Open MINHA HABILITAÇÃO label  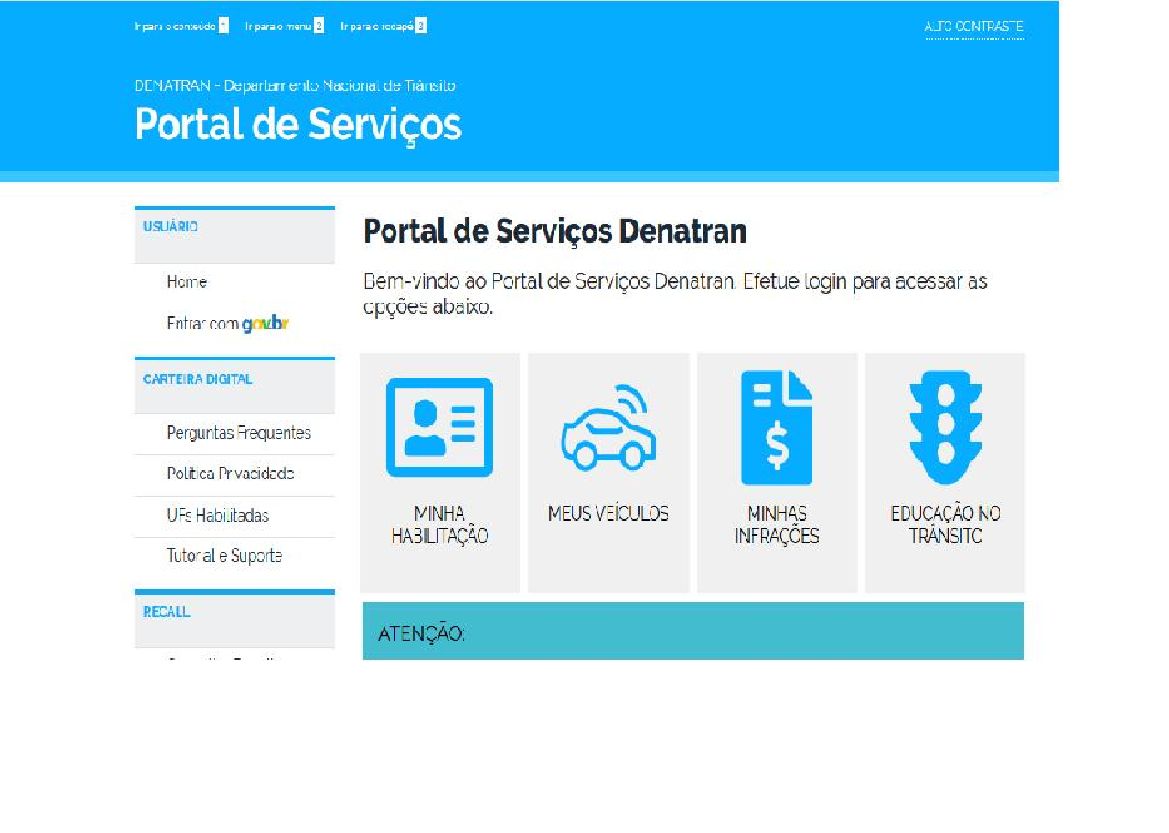439,525
